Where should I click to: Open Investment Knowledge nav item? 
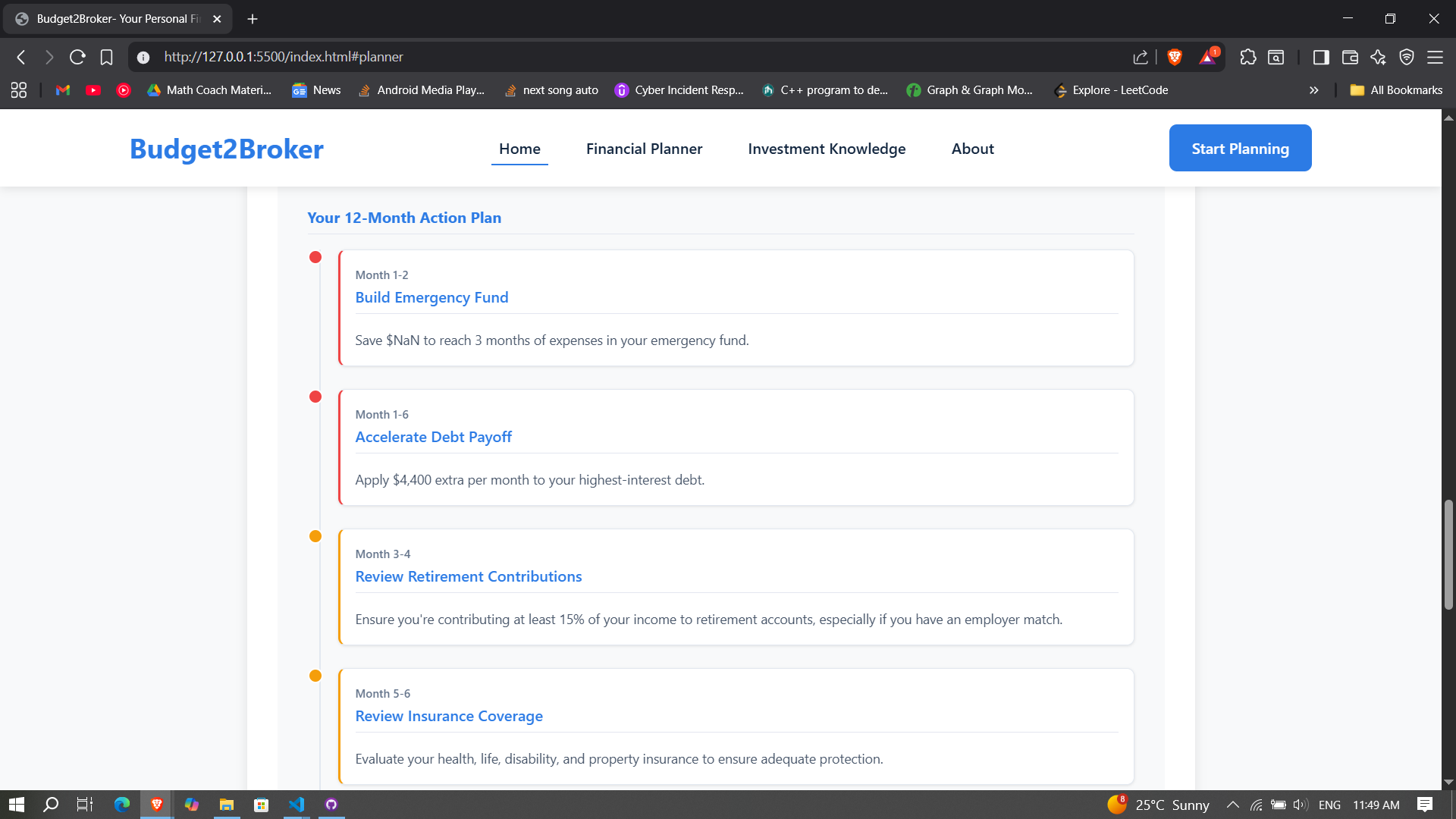point(827,149)
